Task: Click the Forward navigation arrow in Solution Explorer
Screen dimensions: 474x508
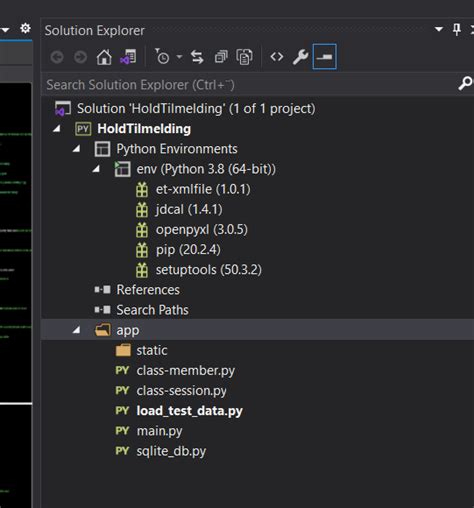Action: [x=80, y=57]
